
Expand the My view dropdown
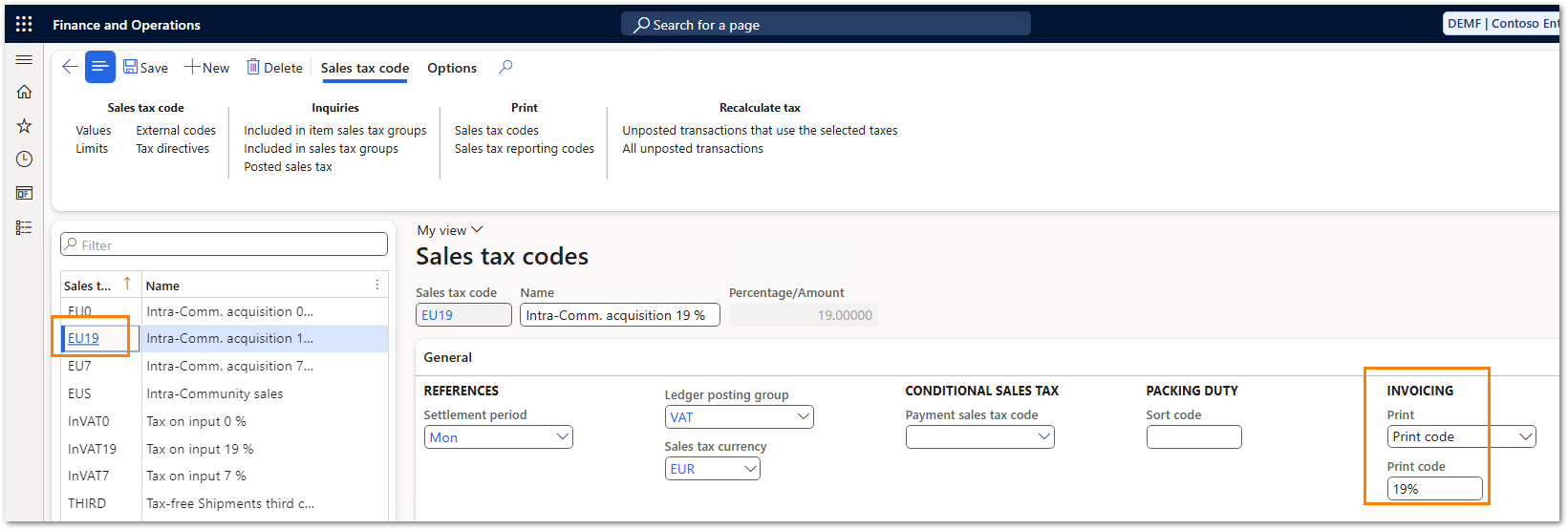coord(450,230)
